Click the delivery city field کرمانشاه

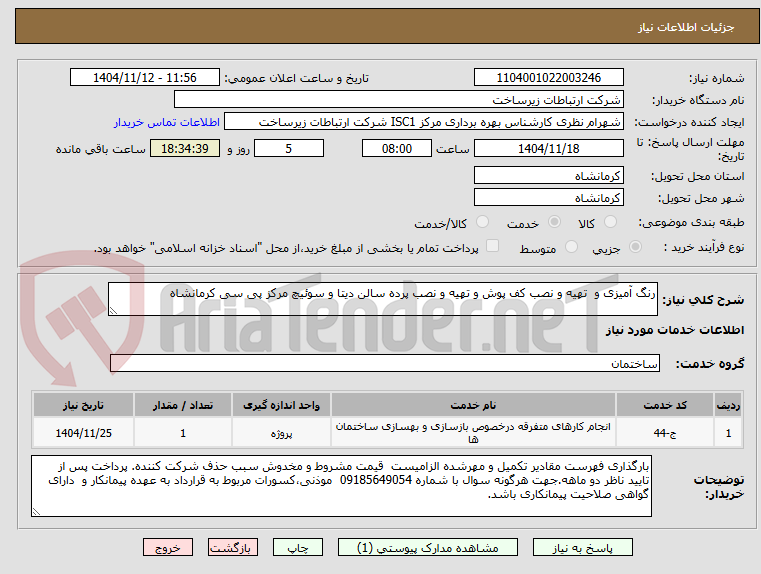pyautogui.click(x=548, y=197)
